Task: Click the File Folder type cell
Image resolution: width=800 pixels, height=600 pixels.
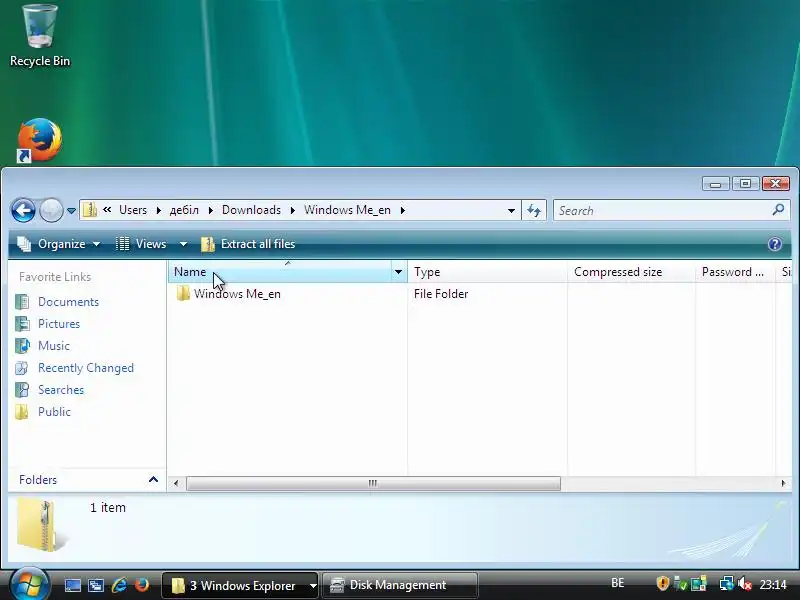Action: pos(441,294)
